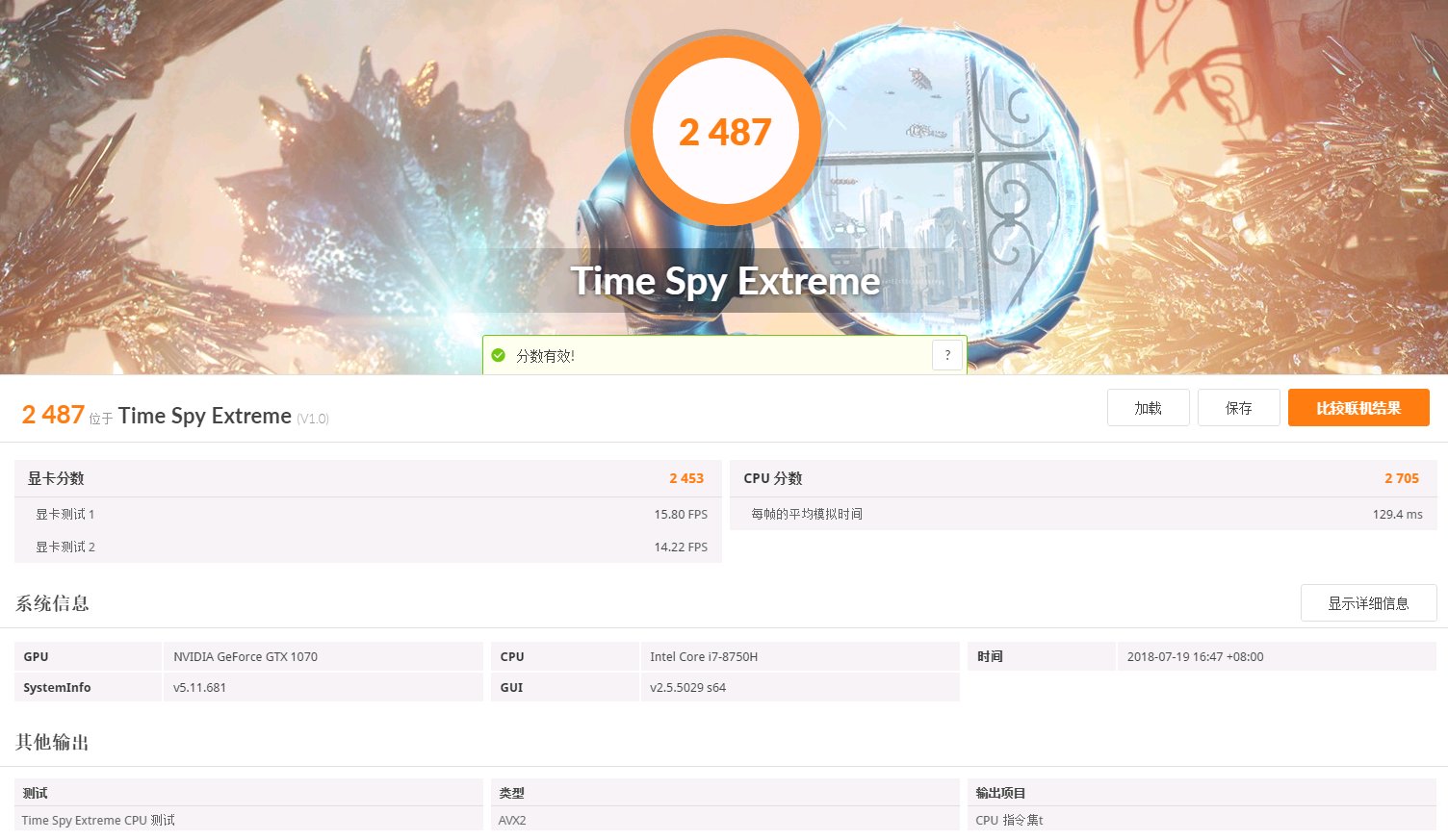Click the 显卡测试 2 row label
This screenshot has width=1448, height=840.
(x=65, y=547)
